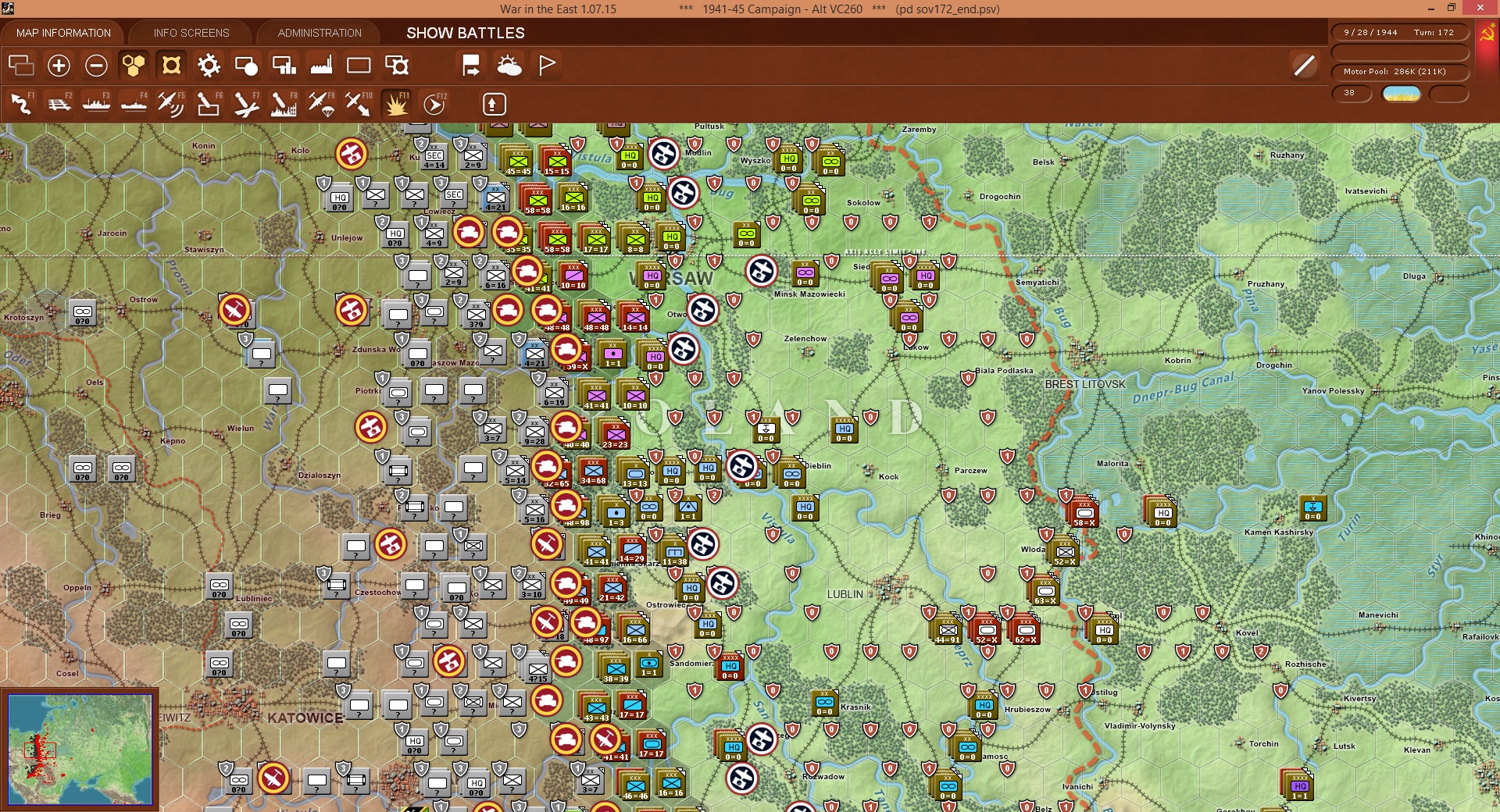Toggle the F11 show battles icon
The width and height of the screenshot is (1500, 812).
point(396,104)
